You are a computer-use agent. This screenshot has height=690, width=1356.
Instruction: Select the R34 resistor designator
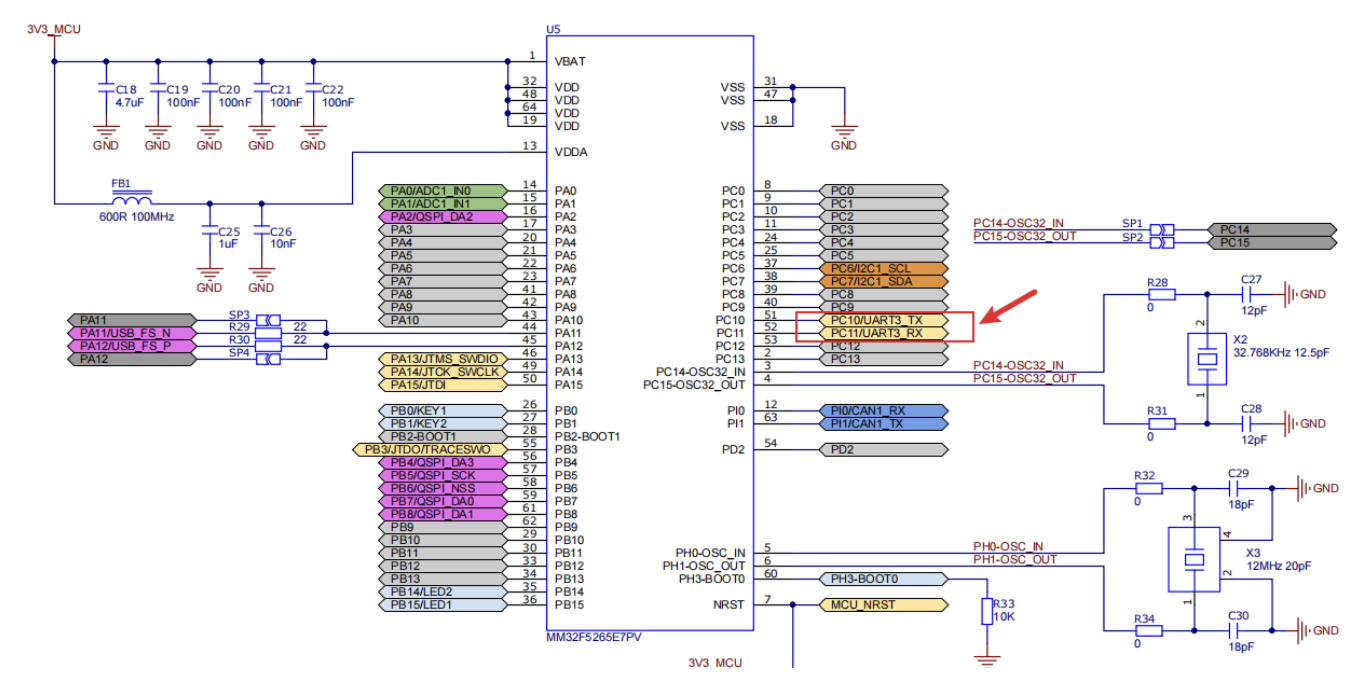pyautogui.click(x=1145, y=619)
